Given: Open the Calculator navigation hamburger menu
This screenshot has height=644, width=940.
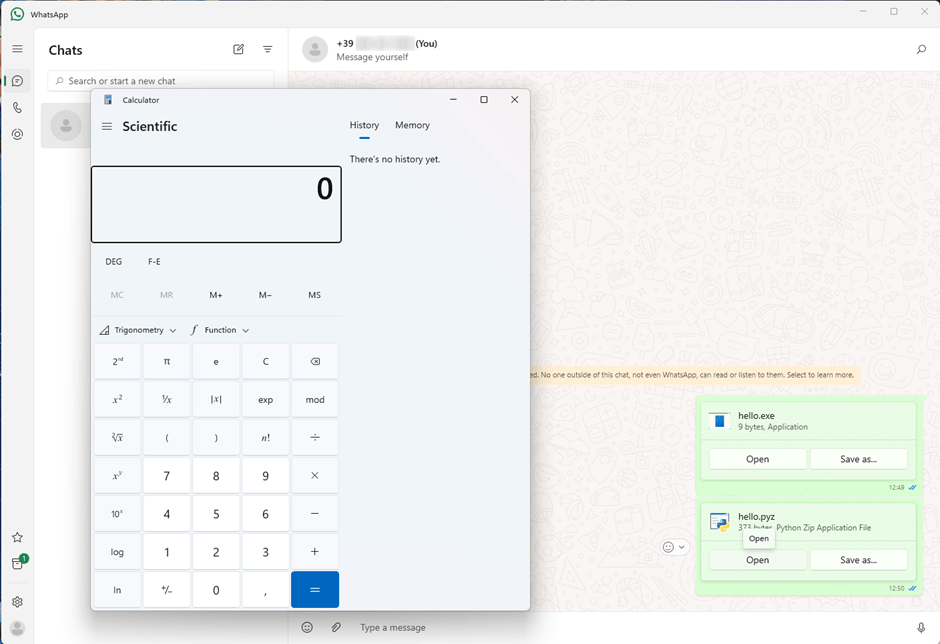Looking at the screenshot, I should [107, 127].
